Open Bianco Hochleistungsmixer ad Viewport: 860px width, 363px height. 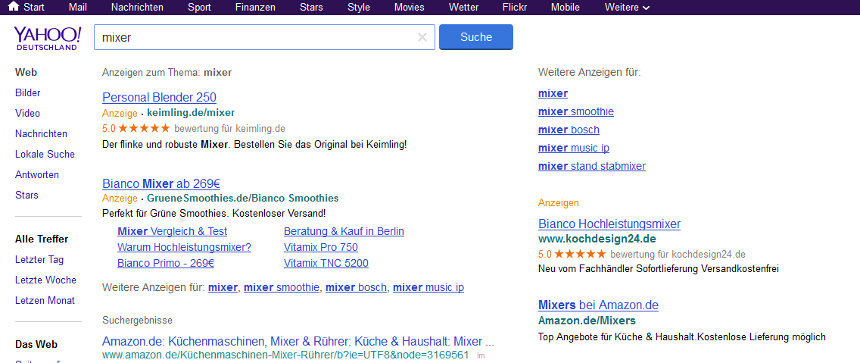click(609, 224)
